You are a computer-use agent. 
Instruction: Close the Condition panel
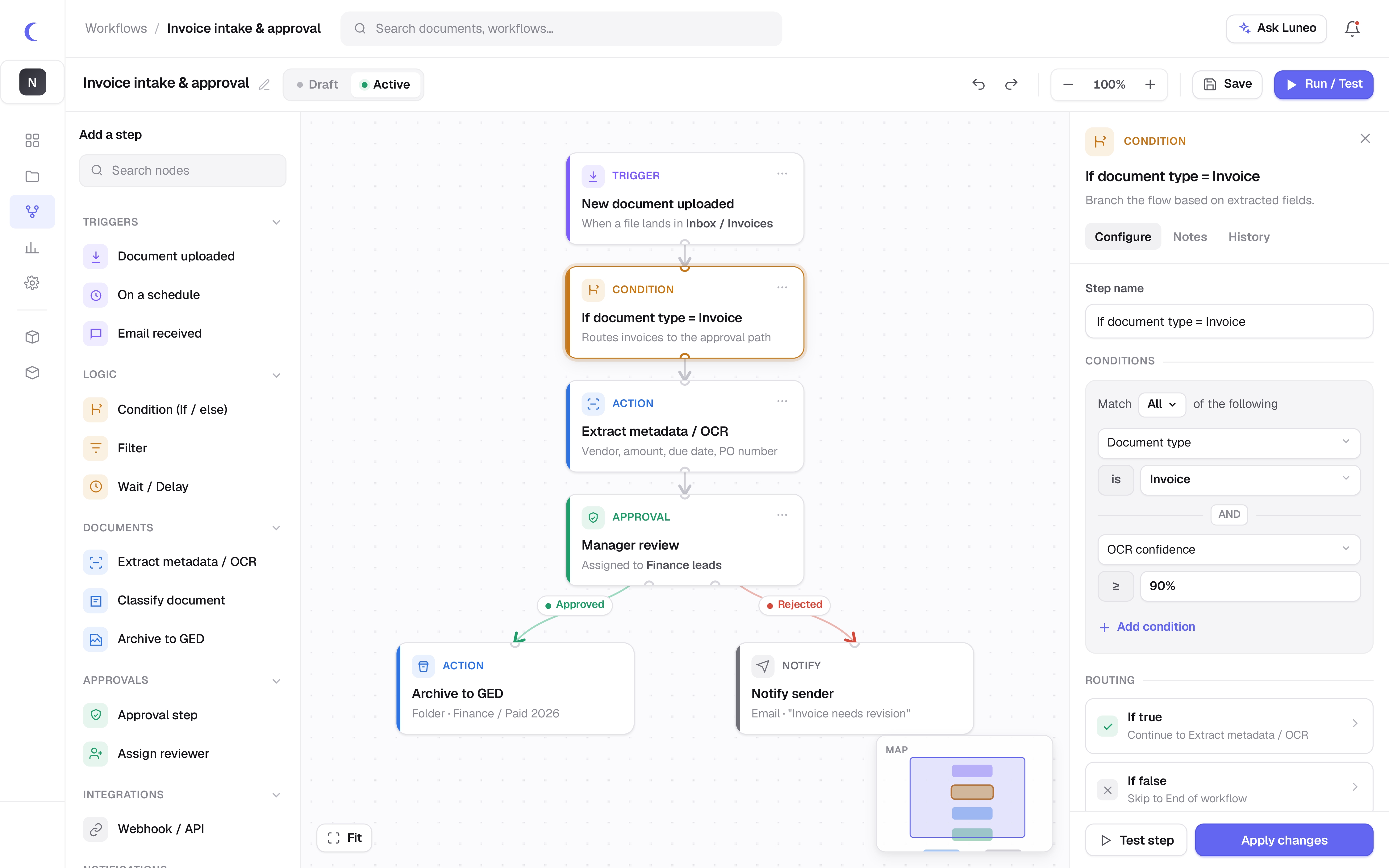(1366, 139)
